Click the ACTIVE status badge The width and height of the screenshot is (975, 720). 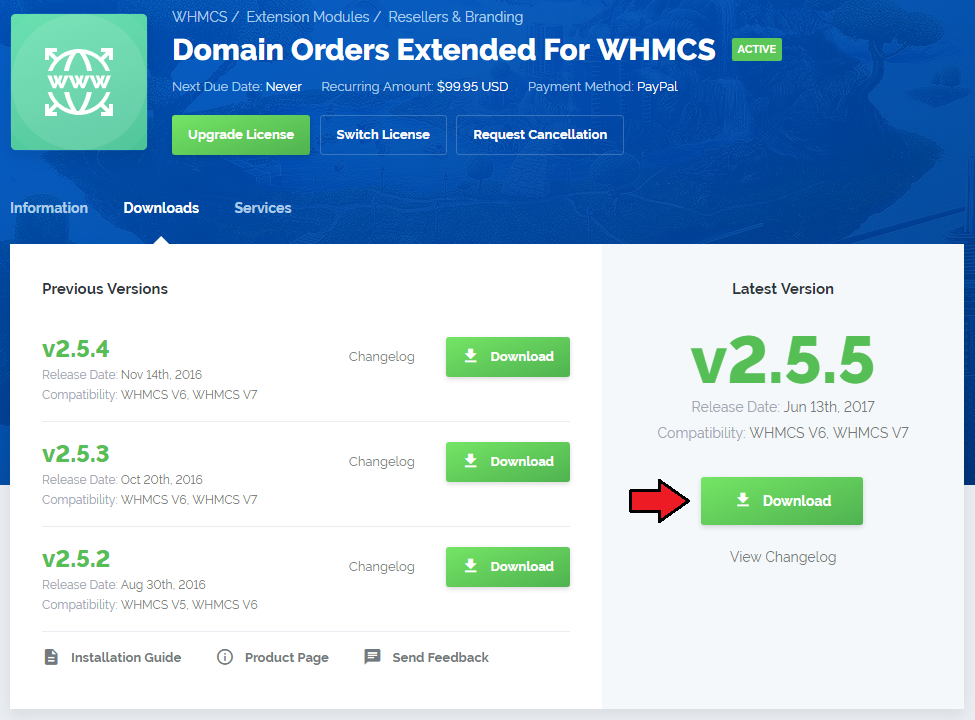point(757,50)
